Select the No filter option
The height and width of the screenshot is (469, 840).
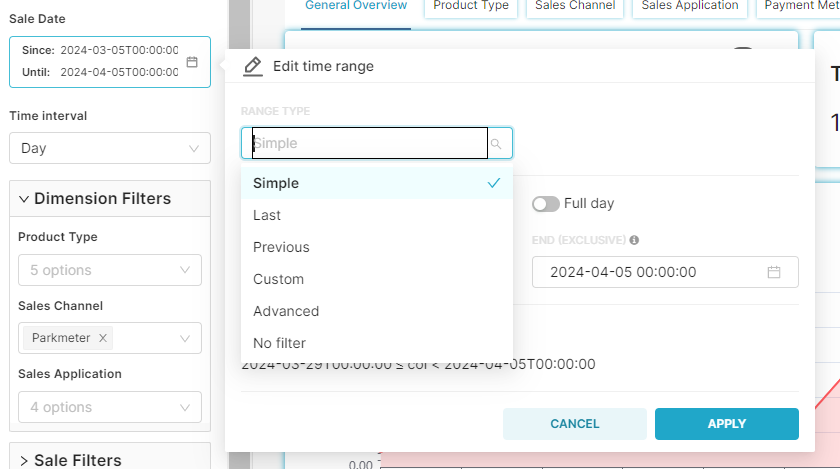click(x=377, y=343)
